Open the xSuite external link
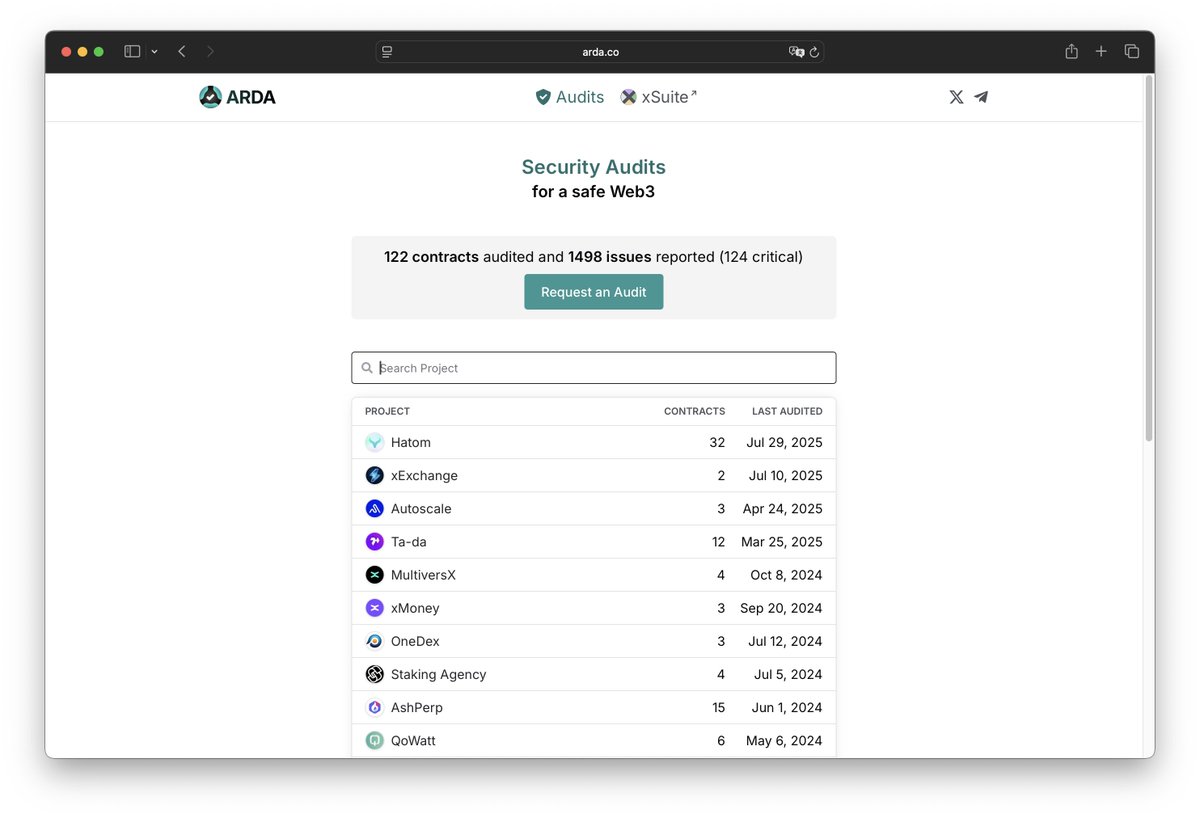 [658, 97]
